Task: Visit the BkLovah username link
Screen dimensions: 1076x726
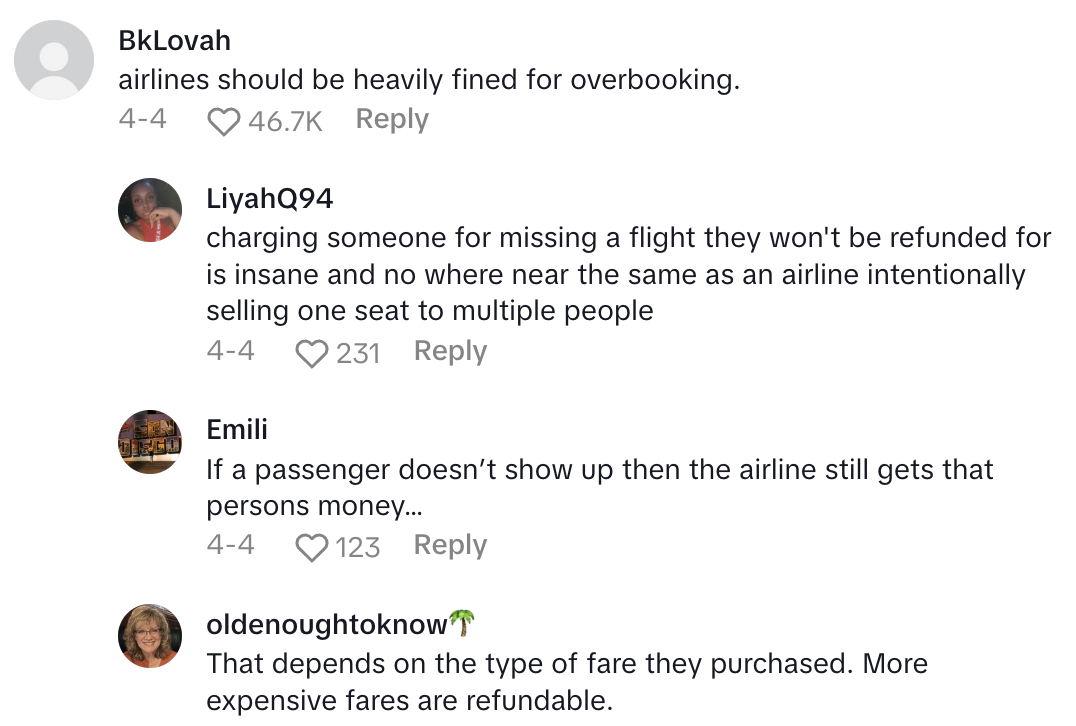Action: (x=174, y=41)
